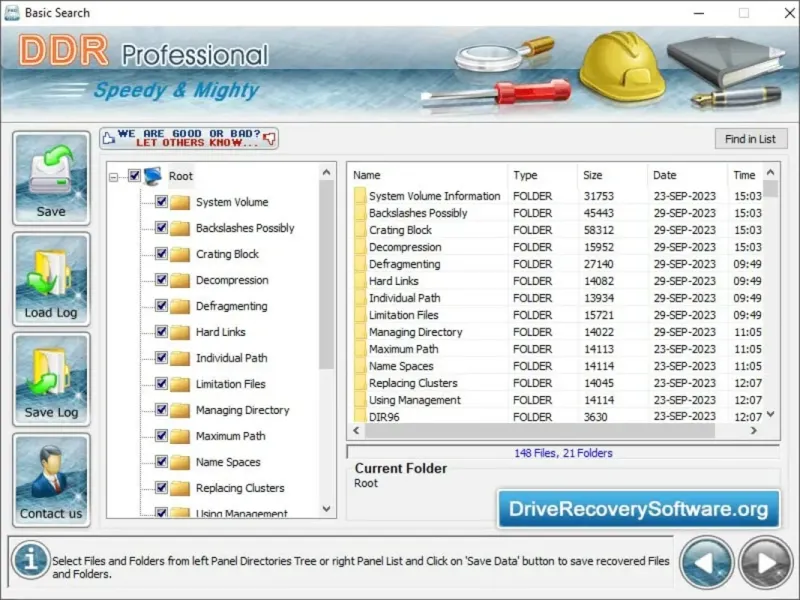Open the DriveRecoverySoftware.org link
Screen dimensions: 800x600
638,509
